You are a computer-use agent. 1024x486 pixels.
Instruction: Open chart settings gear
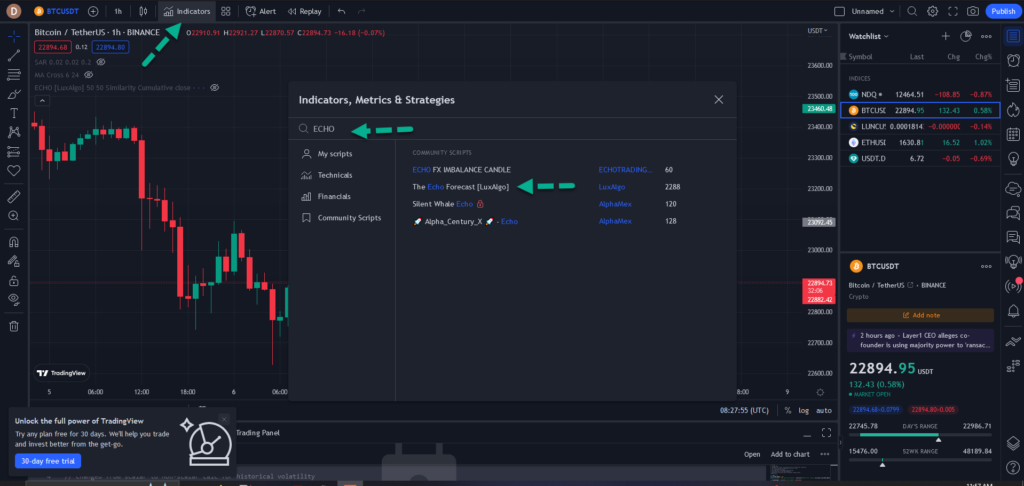pyautogui.click(x=933, y=11)
